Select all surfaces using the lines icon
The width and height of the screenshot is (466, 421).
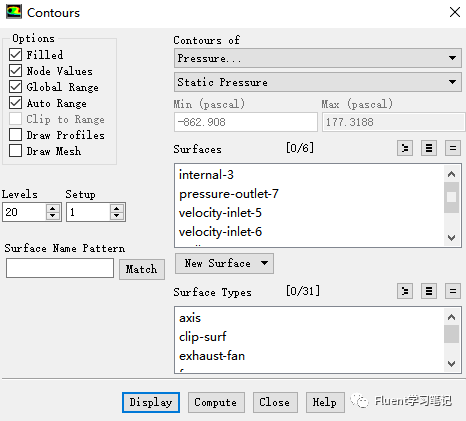click(x=429, y=148)
